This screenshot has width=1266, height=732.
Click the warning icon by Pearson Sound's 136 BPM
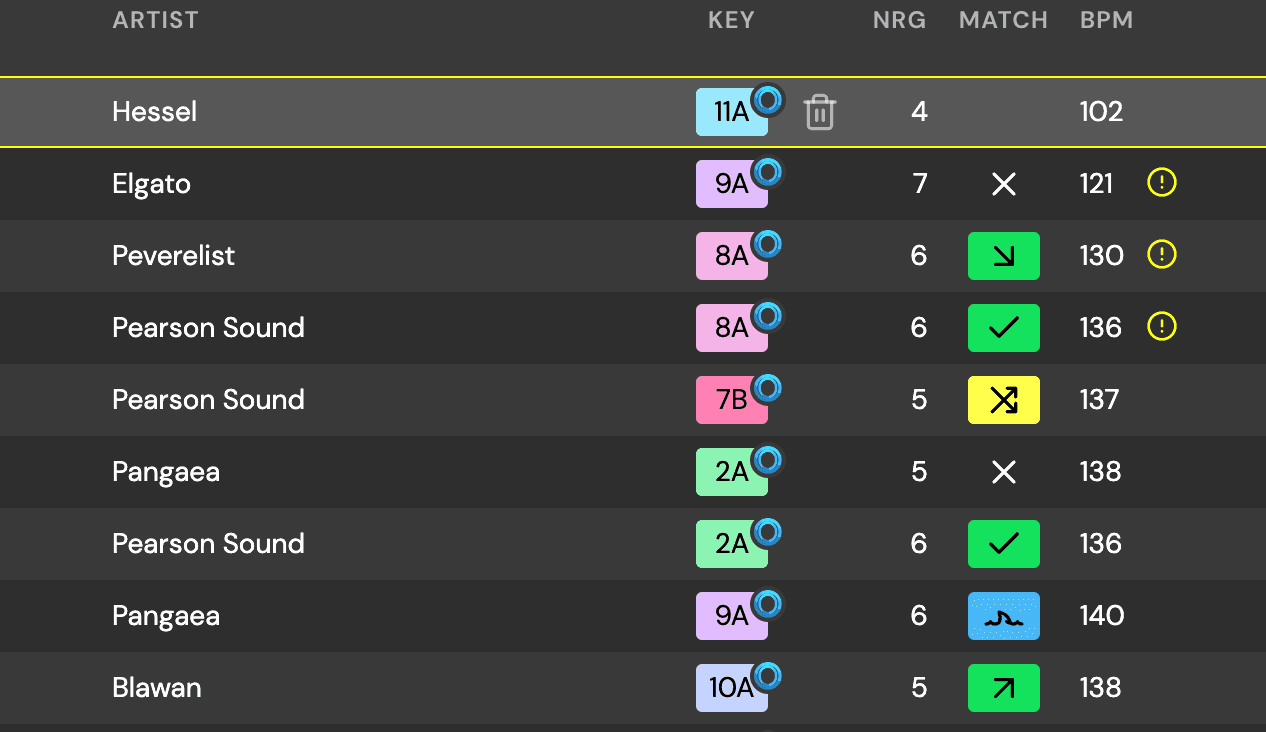1161,327
